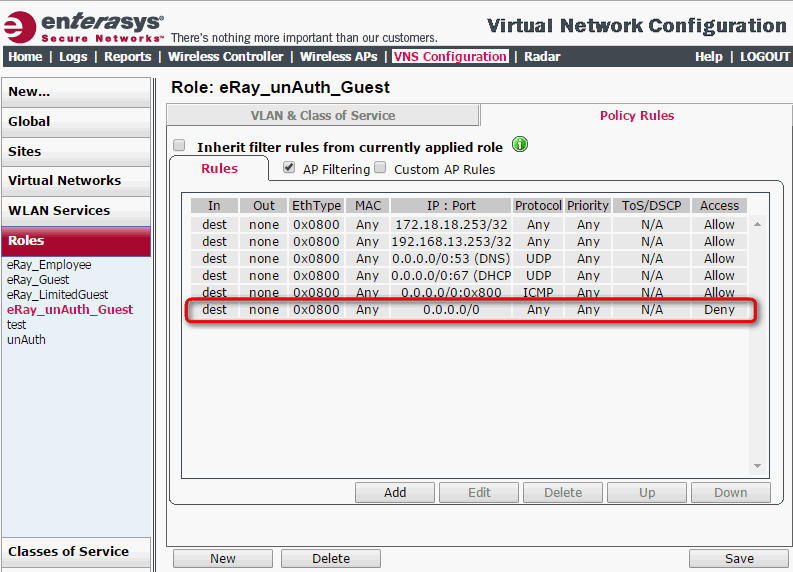
Task: Click the Help link
Action: click(709, 57)
